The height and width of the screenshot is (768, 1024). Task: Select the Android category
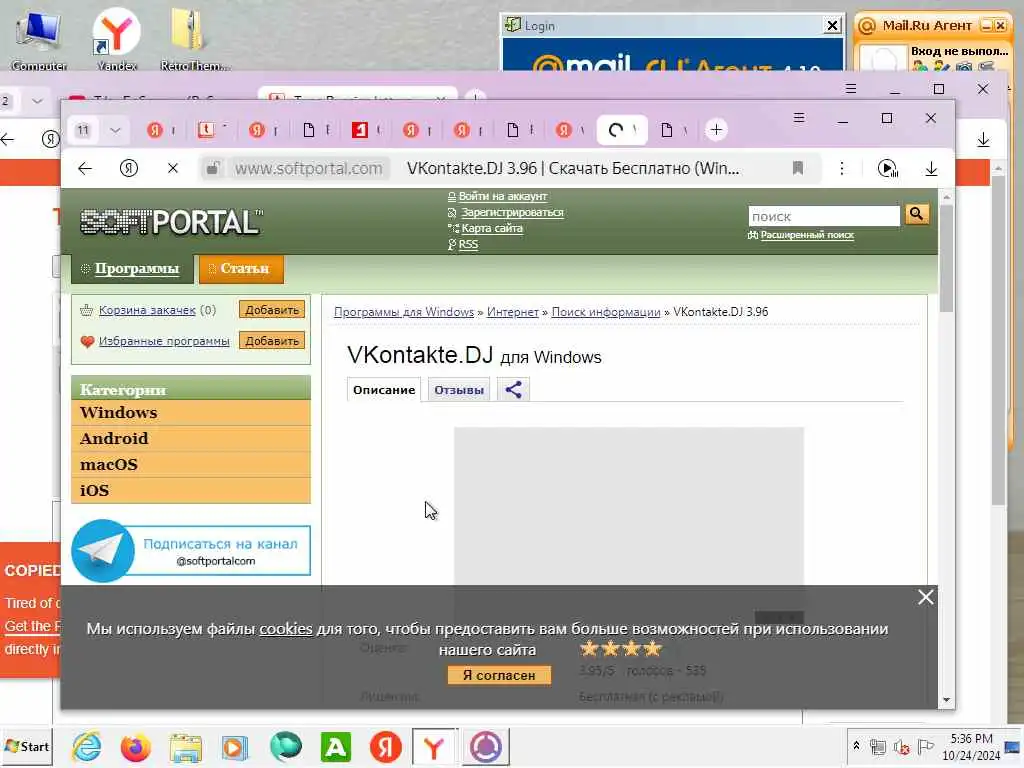191,439
